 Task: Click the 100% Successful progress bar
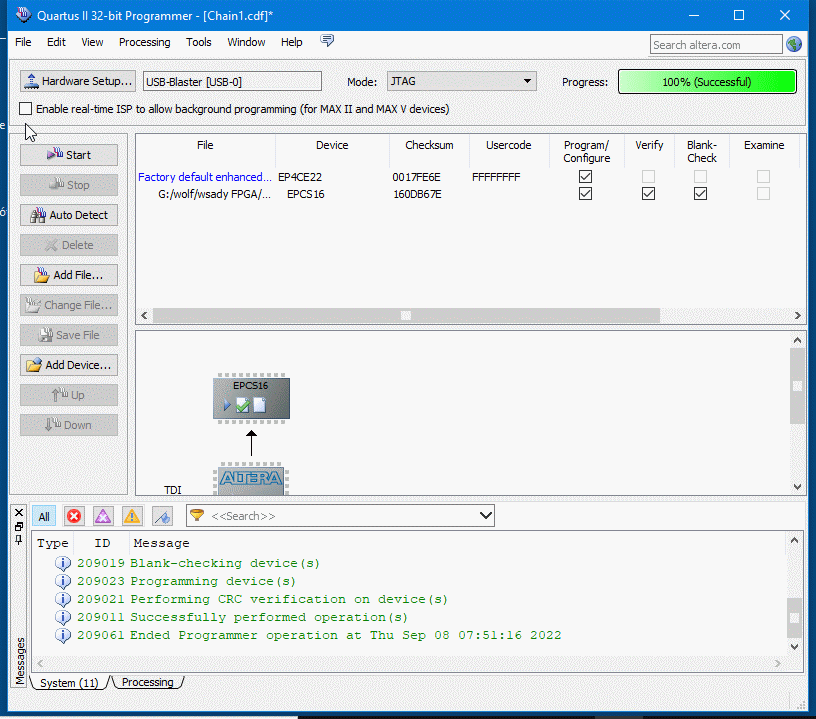click(x=706, y=82)
